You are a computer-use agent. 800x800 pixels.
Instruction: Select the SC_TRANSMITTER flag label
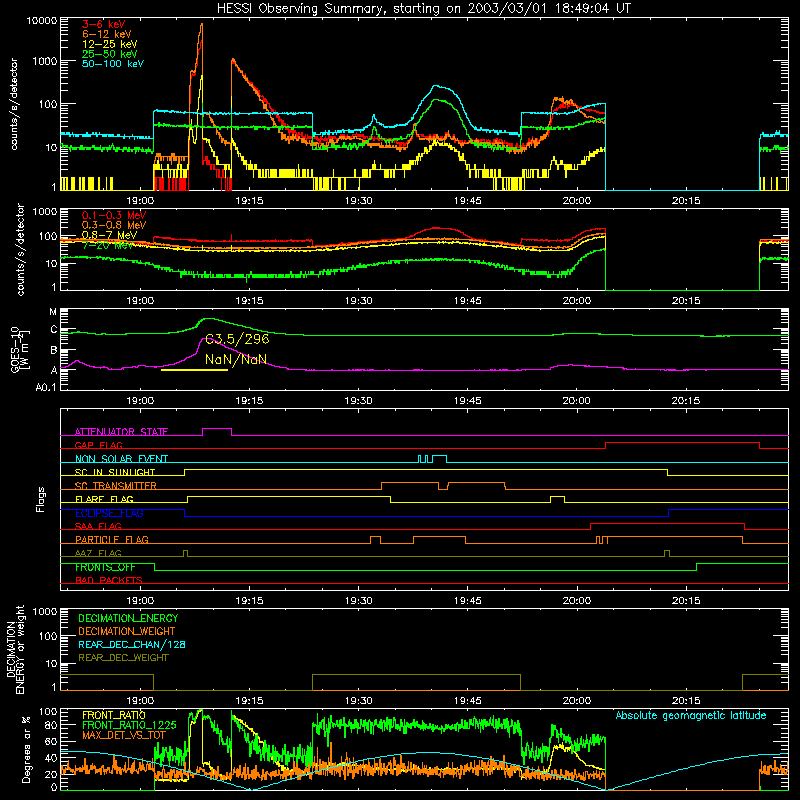pyautogui.click(x=116, y=486)
